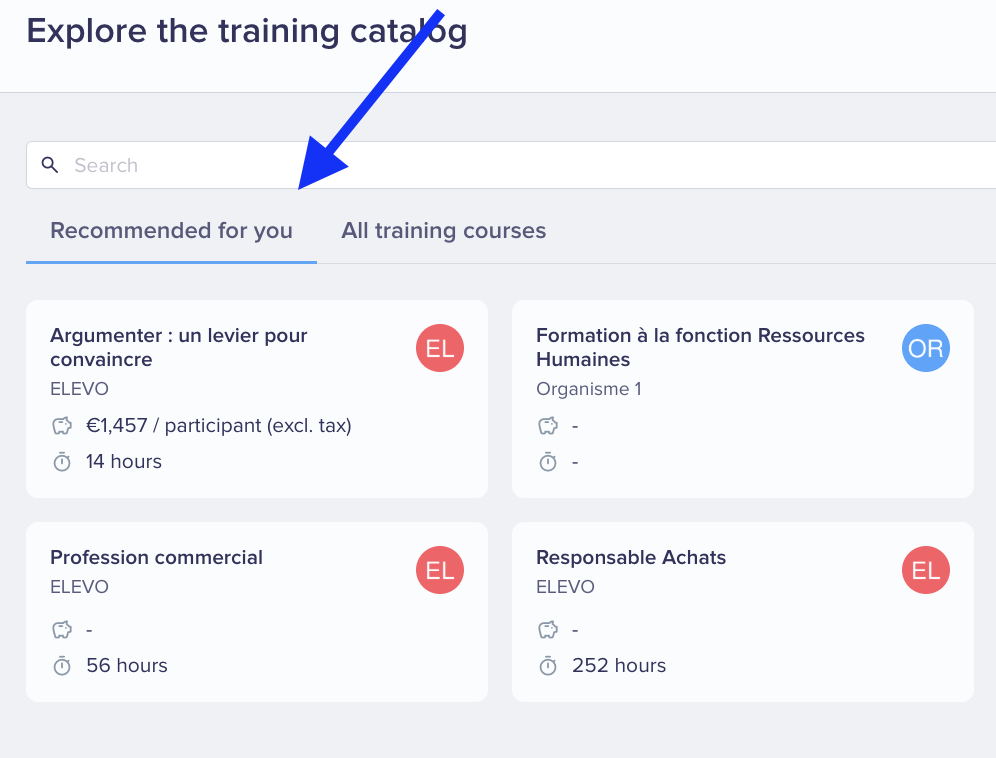This screenshot has height=758, width=996.
Task: Click stopwatch icon beside 14 hours
Action: [x=62, y=462]
